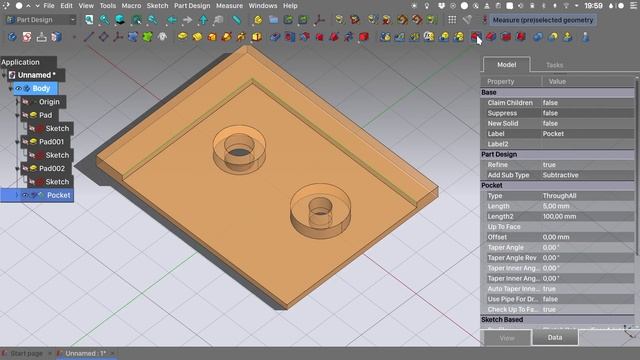This screenshot has width=640, height=360.
Task: Toggle visibility eye of Pocket
Action: [25, 196]
